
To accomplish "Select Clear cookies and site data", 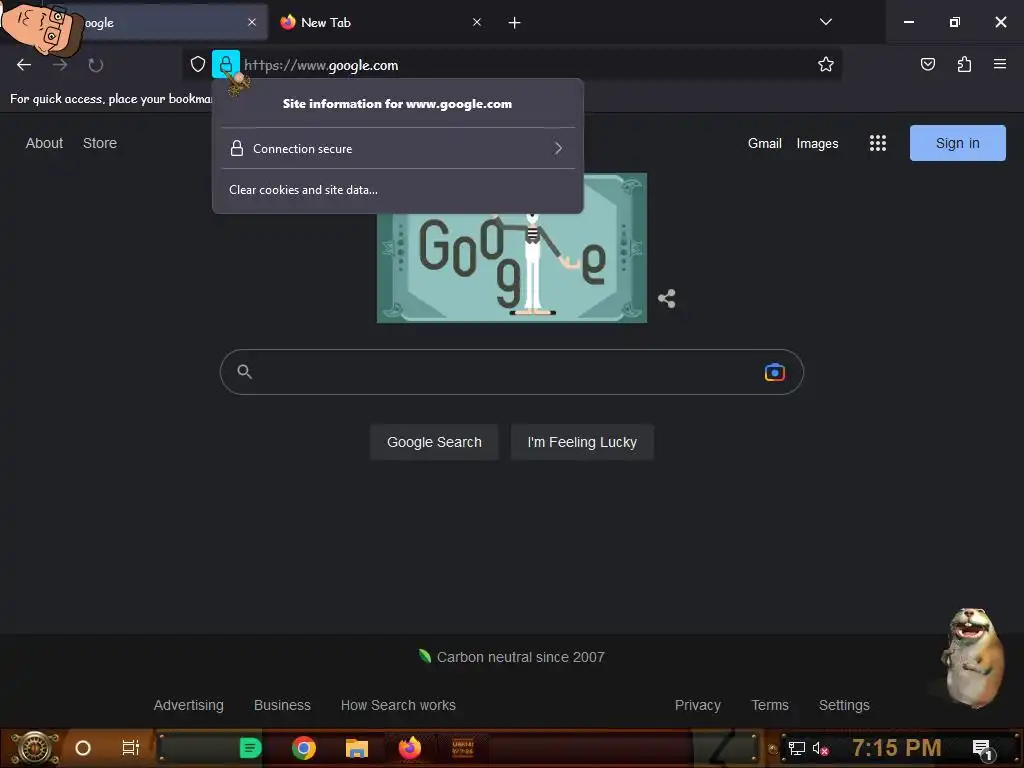I will coord(304,190).
